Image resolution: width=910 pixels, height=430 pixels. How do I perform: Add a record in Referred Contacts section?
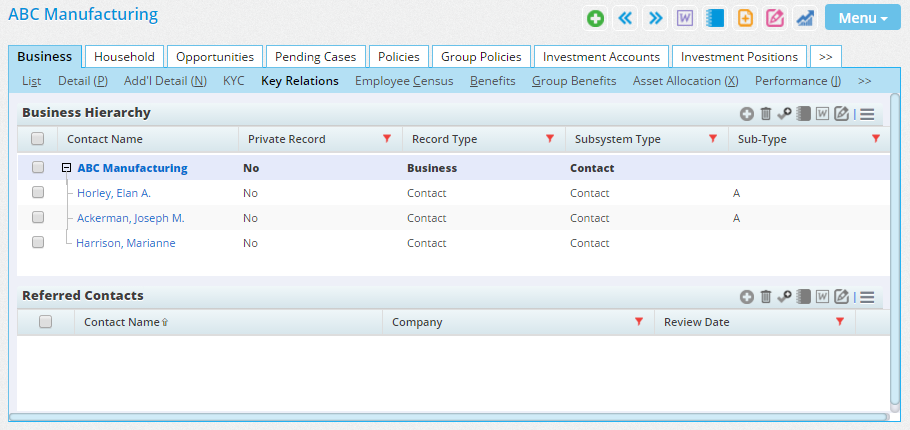click(x=746, y=296)
